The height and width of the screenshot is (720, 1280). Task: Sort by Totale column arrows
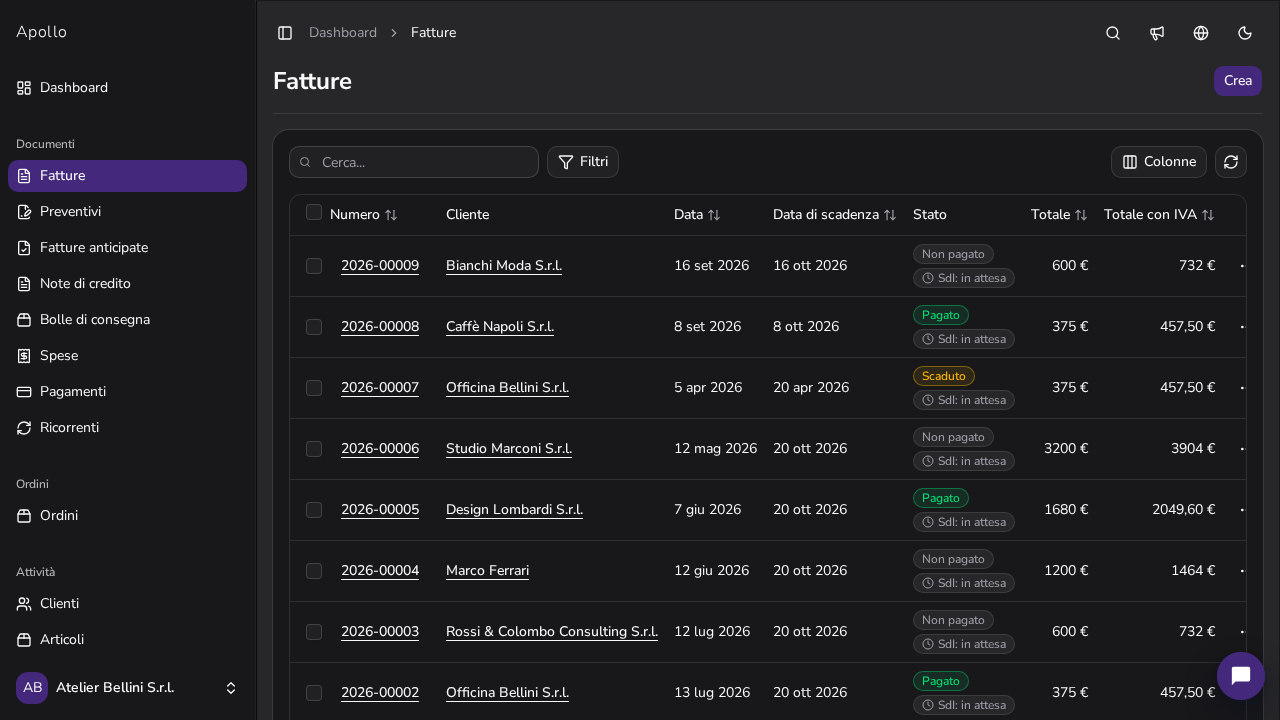(x=1081, y=215)
